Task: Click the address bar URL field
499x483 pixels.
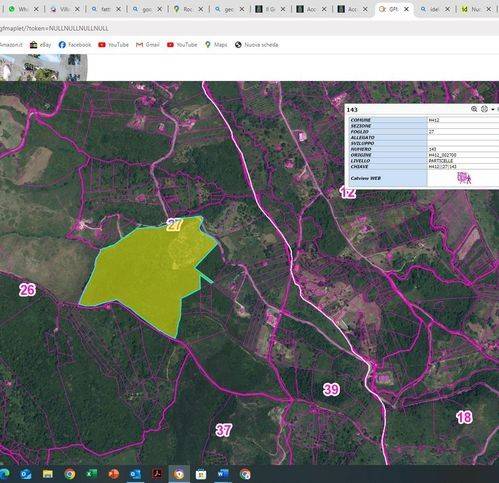Action: (x=249, y=28)
